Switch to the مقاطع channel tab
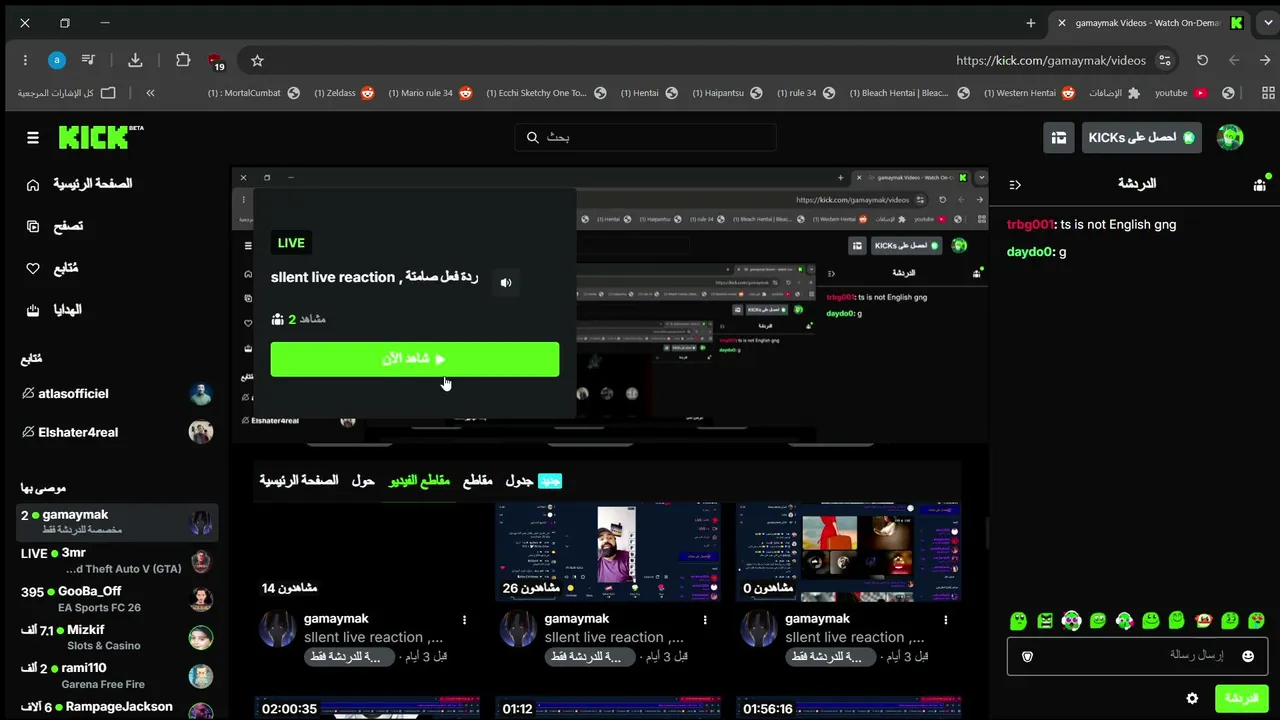This screenshot has width=1280, height=720. (477, 481)
